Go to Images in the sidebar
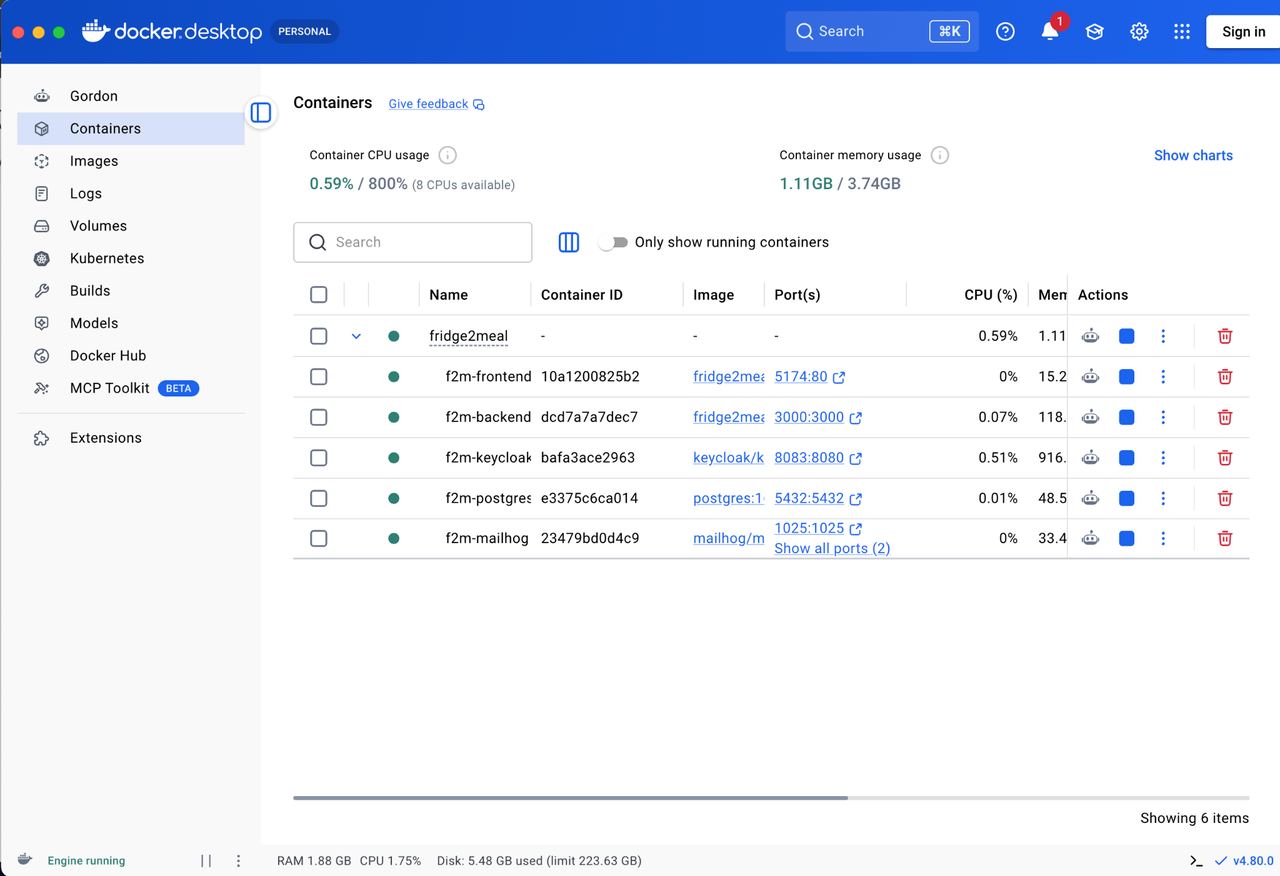 [x=131, y=161]
